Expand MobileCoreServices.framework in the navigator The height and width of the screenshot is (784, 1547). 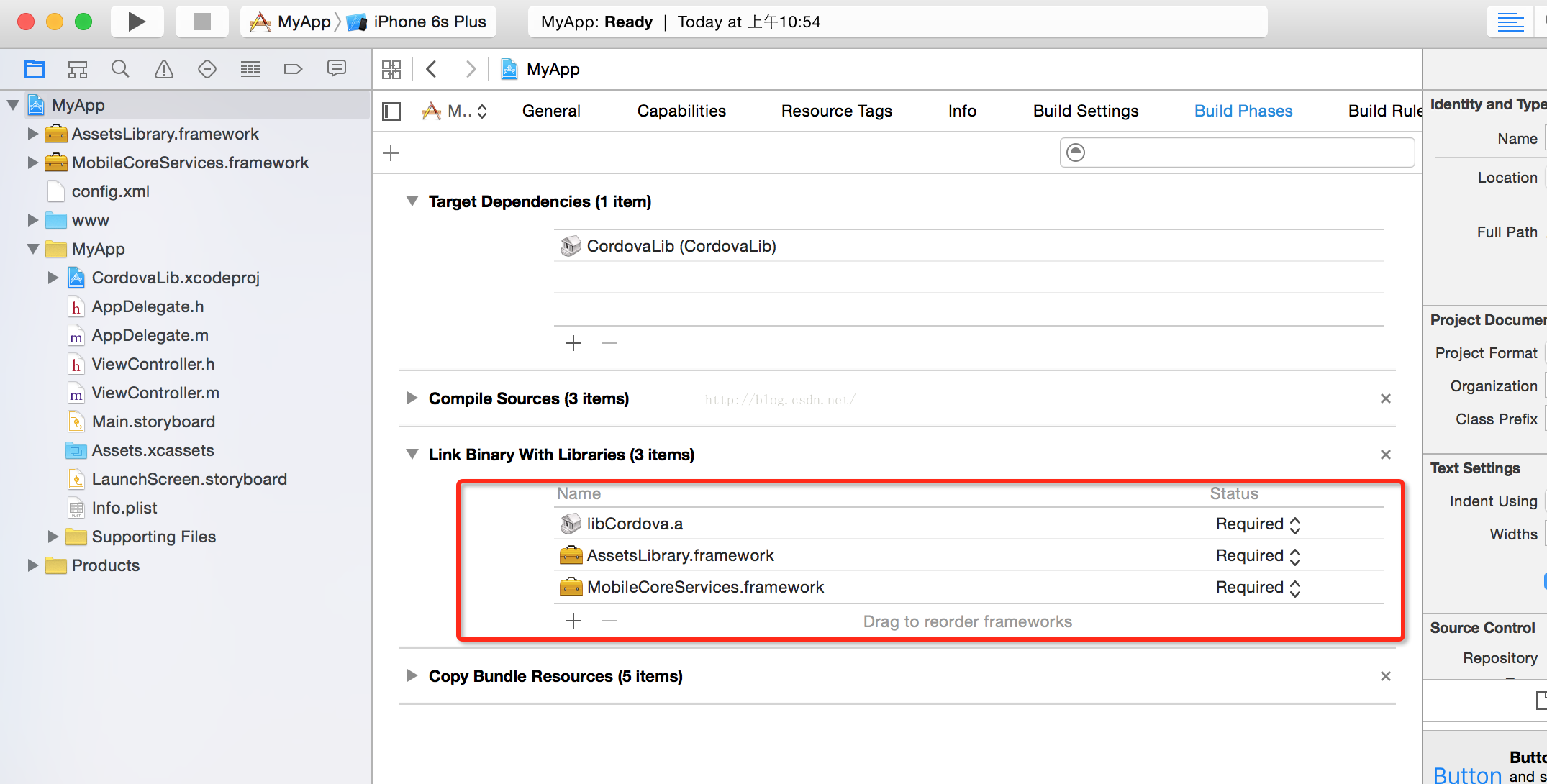(32, 163)
